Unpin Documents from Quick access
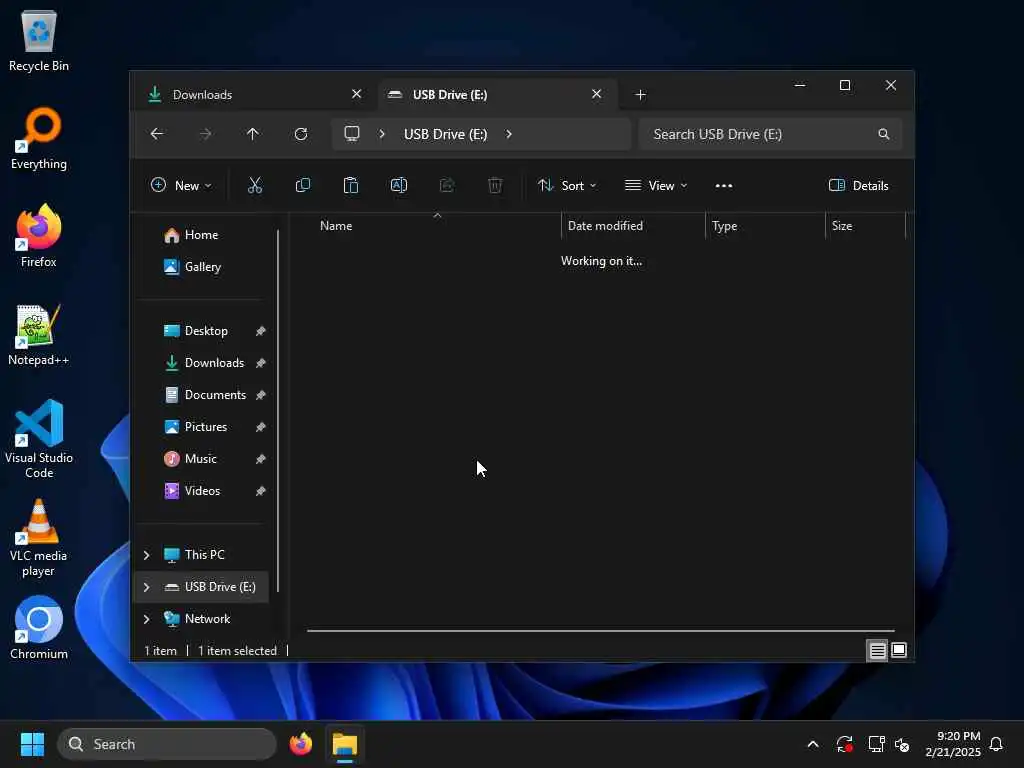 [261, 395]
